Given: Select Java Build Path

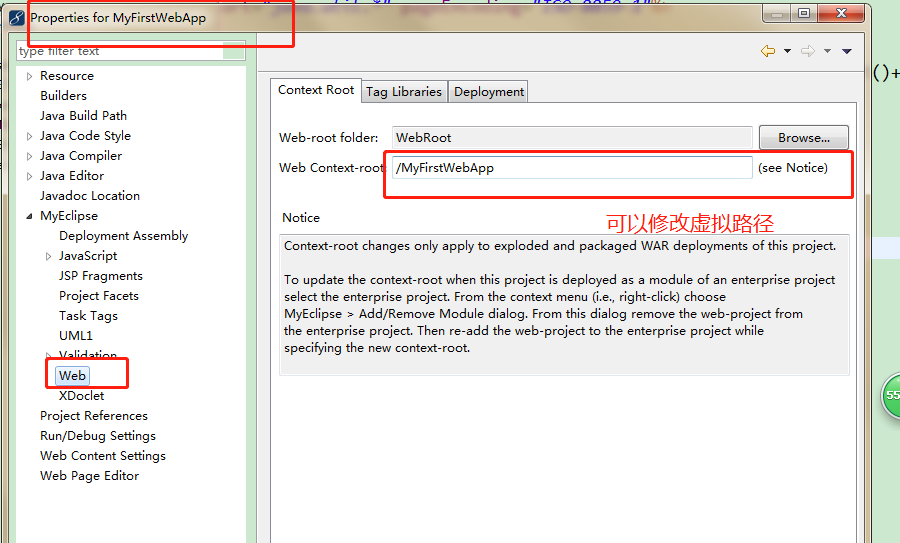Looking at the screenshot, I should (x=83, y=116).
